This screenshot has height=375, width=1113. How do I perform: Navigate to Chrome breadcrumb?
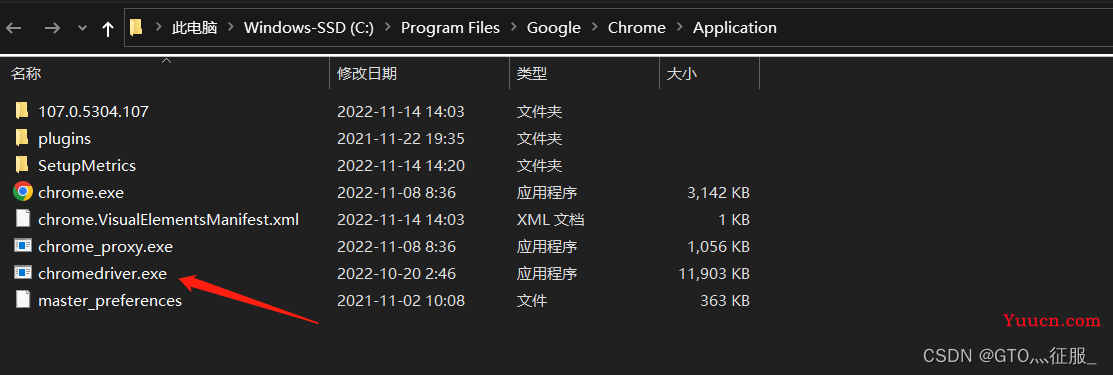click(x=637, y=28)
